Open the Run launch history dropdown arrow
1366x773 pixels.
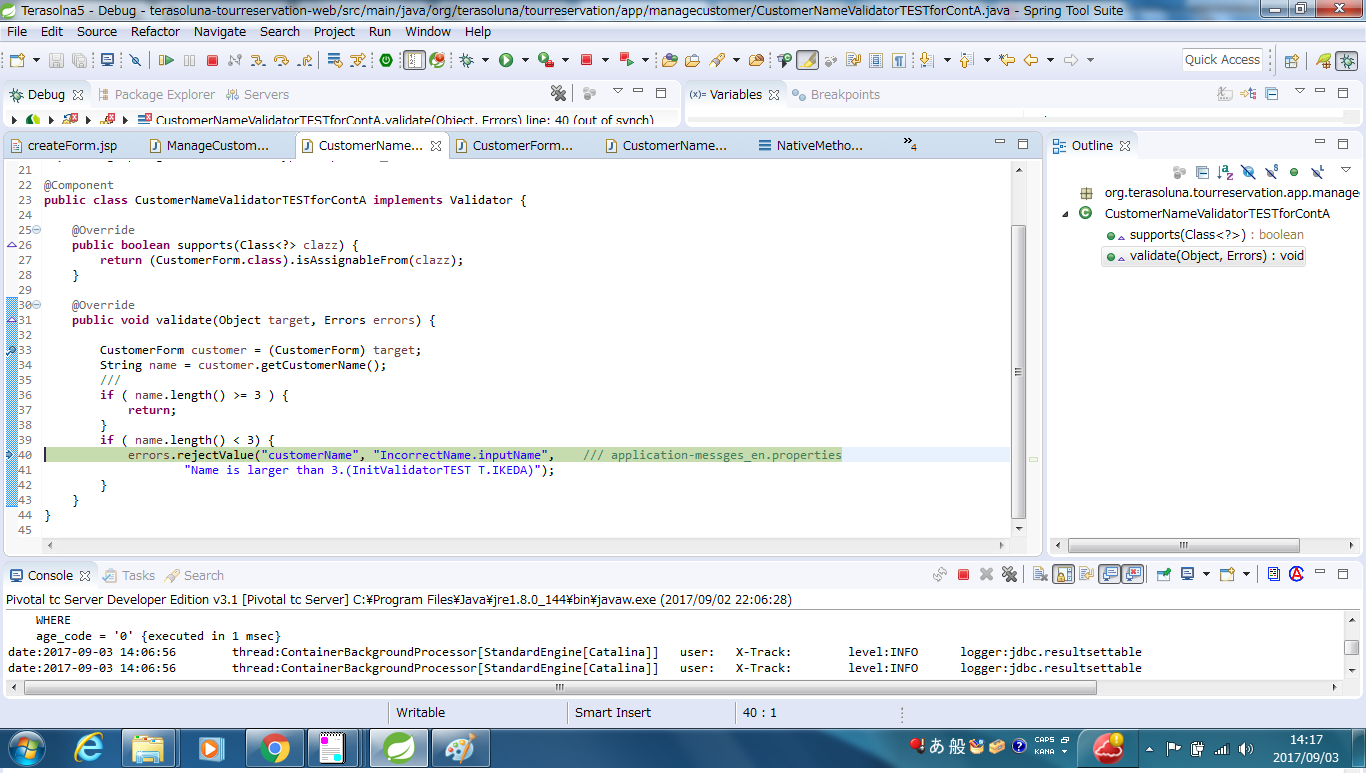[x=525, y=60]
